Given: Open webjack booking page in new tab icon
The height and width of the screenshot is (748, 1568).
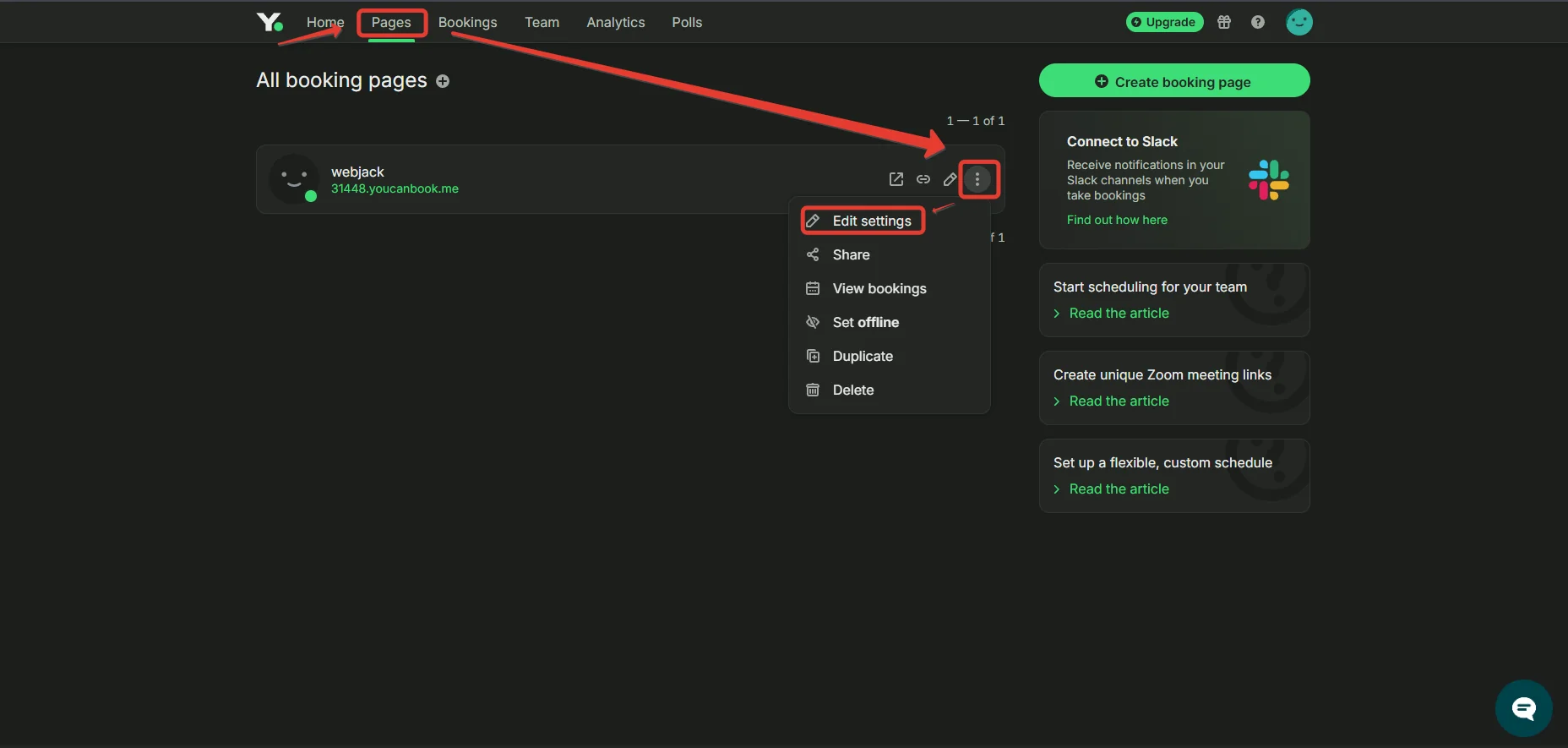Looking at the screenshot, I should [896, 179].
